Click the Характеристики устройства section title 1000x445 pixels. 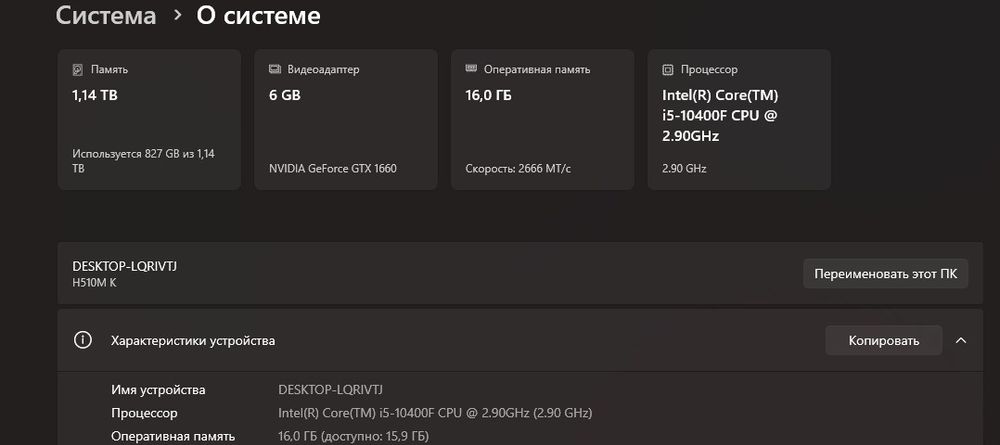click(x=192, y=340)
